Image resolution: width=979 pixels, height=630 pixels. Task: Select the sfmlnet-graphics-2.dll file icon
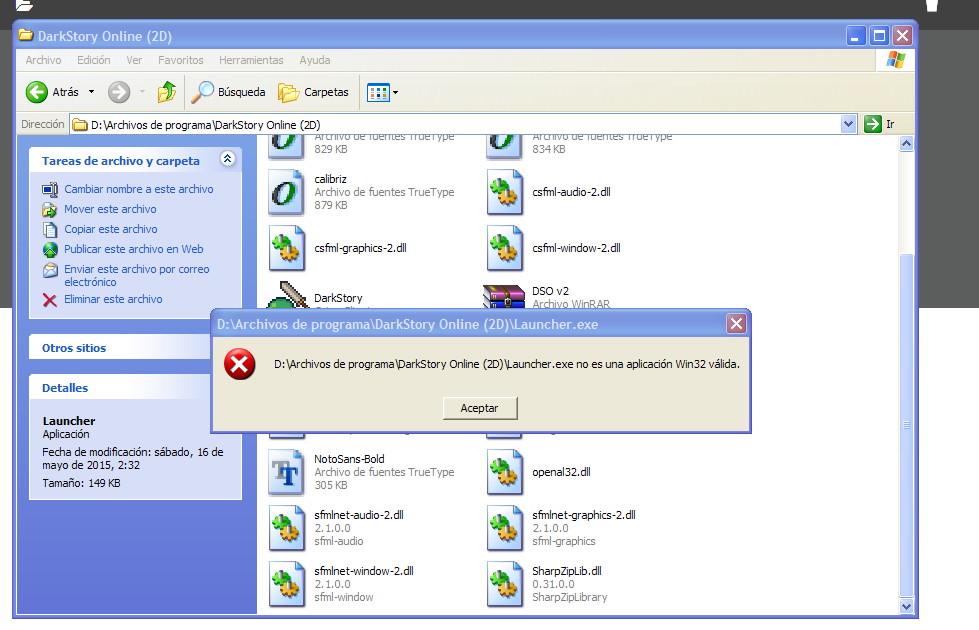(505, 528)
